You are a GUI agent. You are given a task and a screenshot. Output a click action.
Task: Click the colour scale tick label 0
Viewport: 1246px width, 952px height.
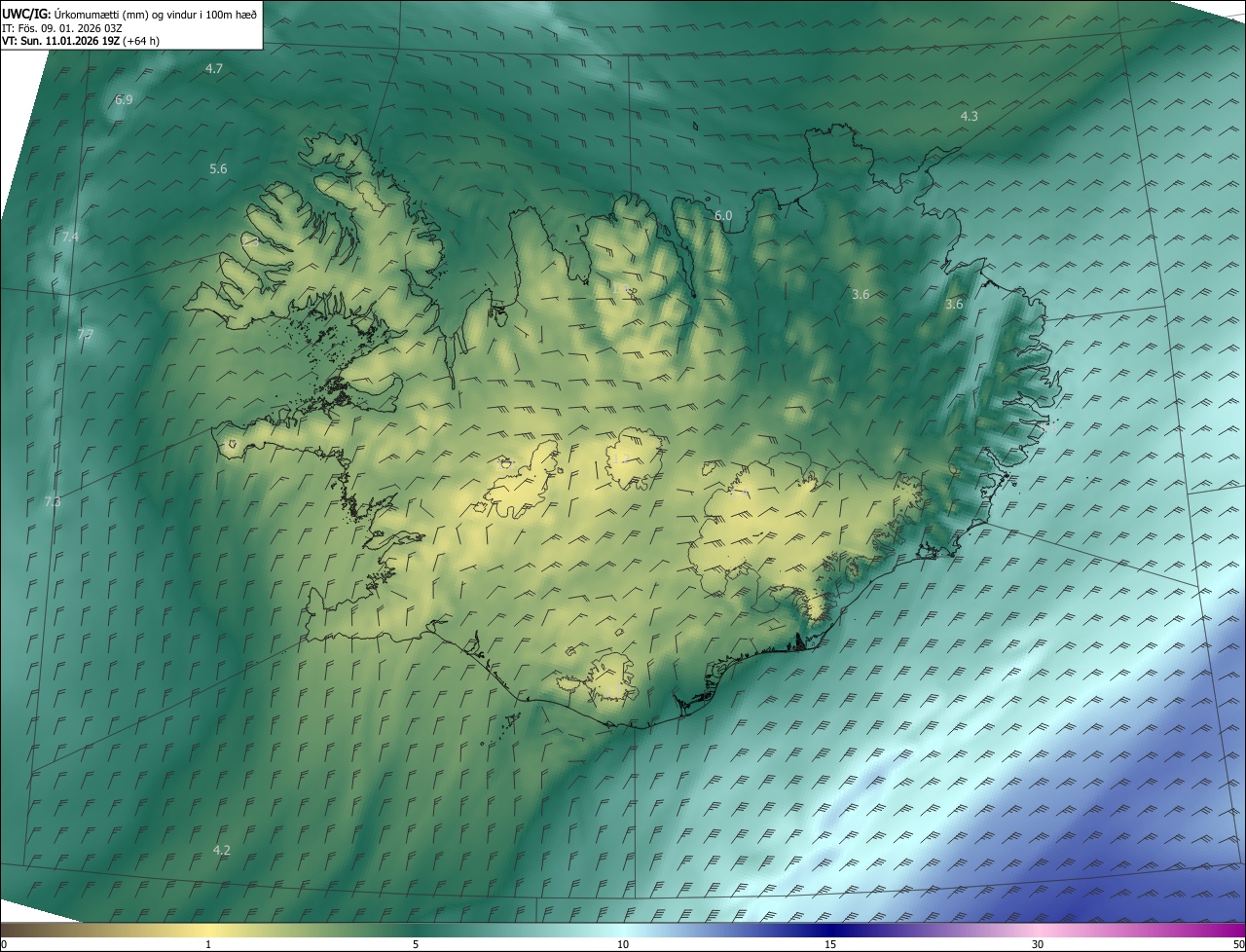click(x=4, y=944)
